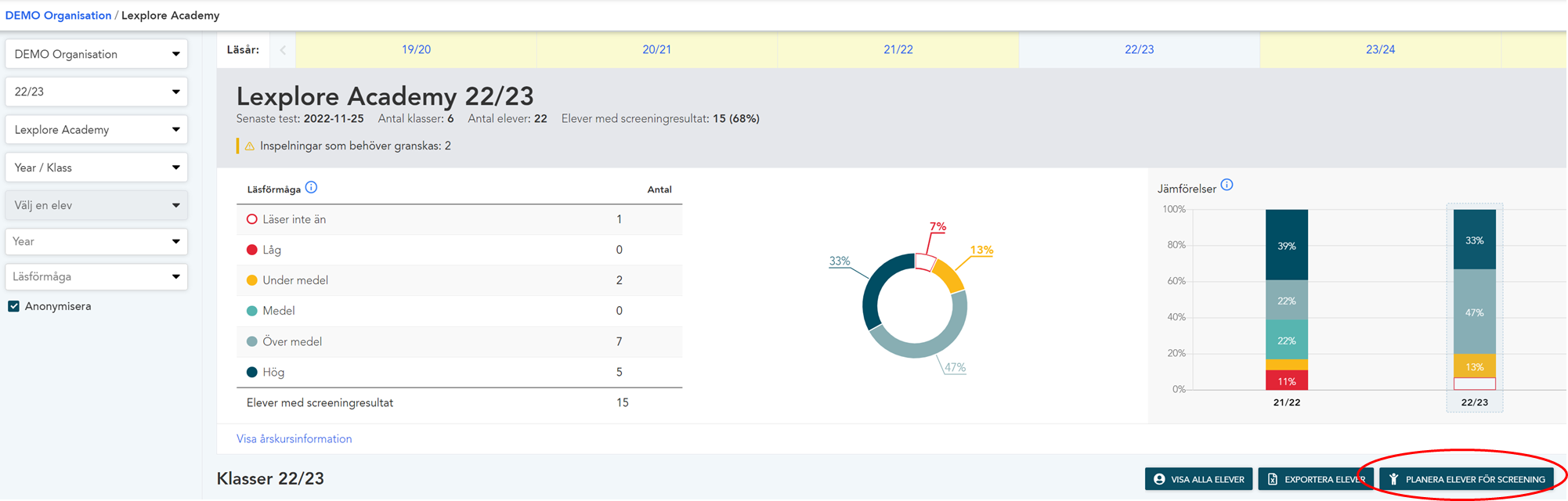
Task: Click the total 15 in the table's bottom row
Action: [x=623, y=402]
